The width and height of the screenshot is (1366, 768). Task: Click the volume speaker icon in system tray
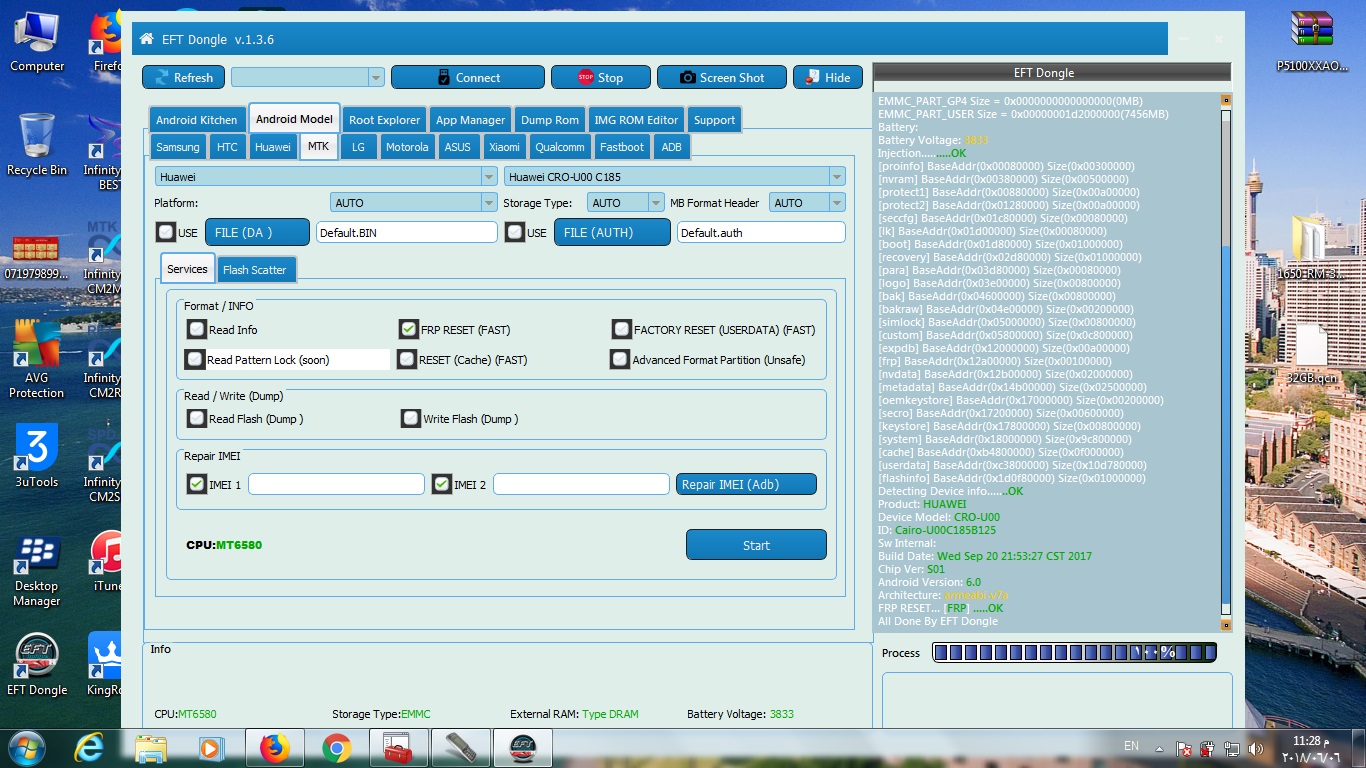1256,748
